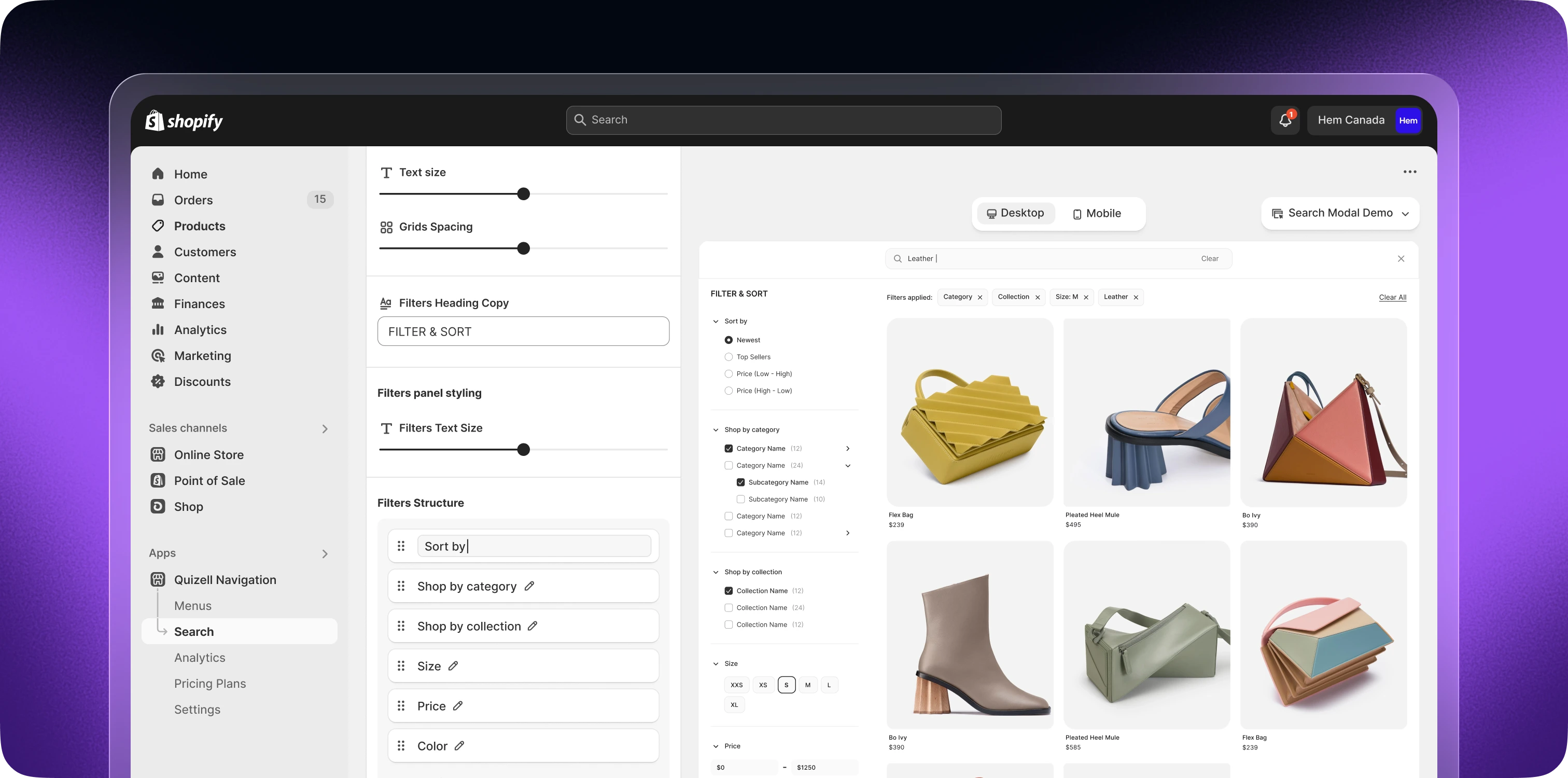Click the Clear All filters link
1568x778 pixels.
pyautogui.click(x=1392, y=298)
